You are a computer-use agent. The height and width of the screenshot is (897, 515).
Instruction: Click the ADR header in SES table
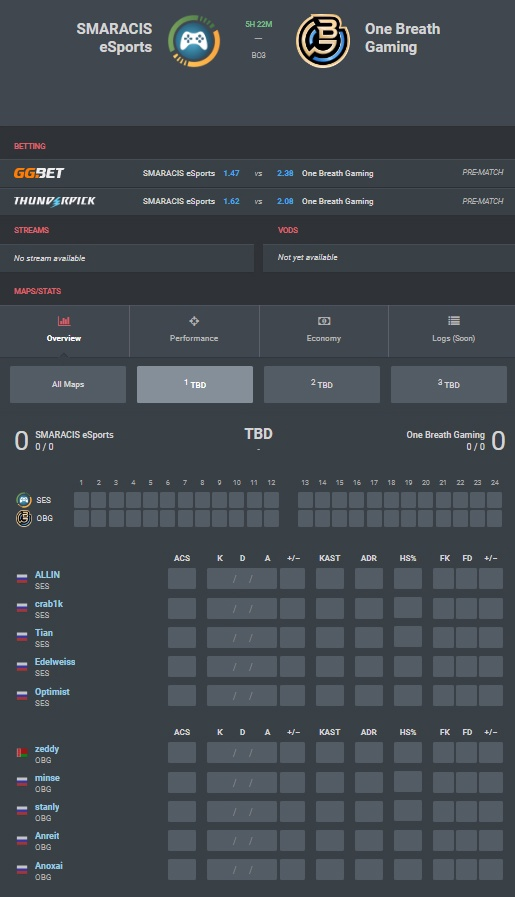click(369, 558)
